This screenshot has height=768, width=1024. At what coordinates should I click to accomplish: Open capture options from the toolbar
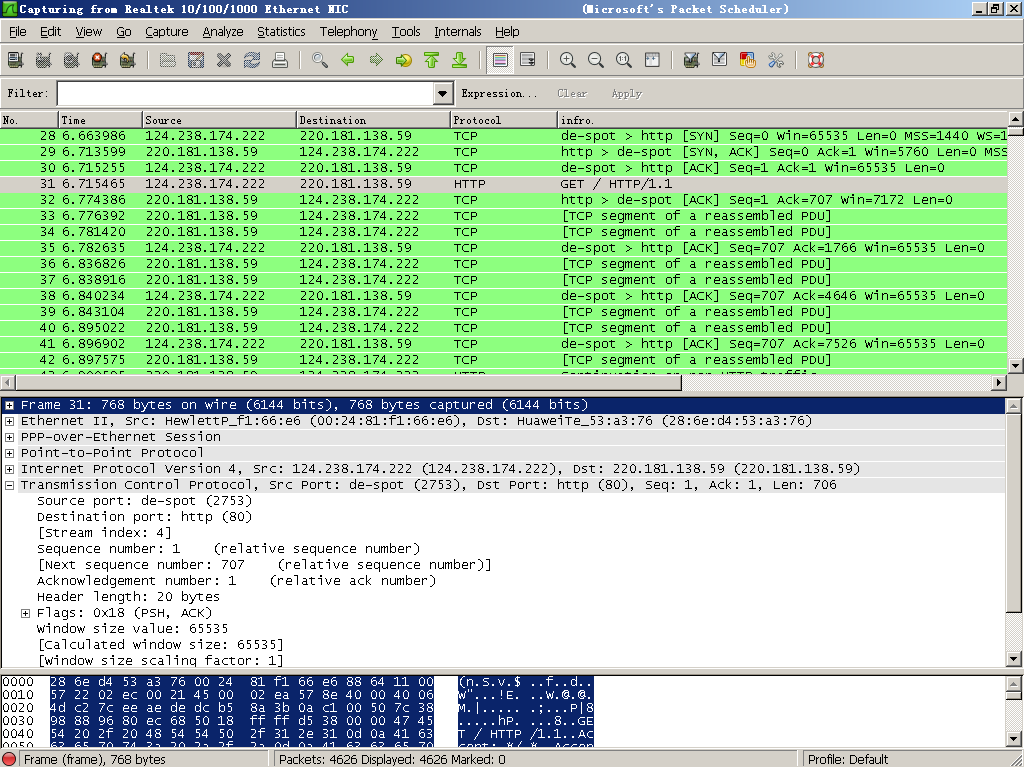[x=44, y=60]
